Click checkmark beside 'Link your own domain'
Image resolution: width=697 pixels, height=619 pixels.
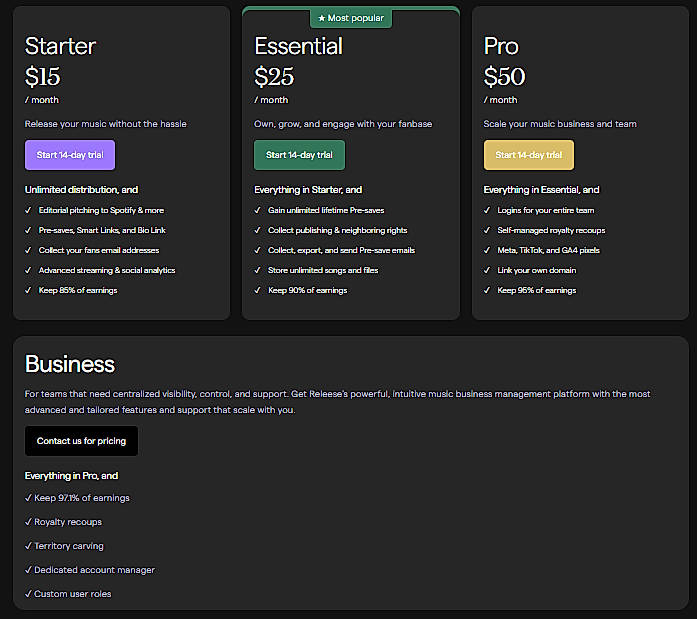pyautogui.click(x=487, y=270)
